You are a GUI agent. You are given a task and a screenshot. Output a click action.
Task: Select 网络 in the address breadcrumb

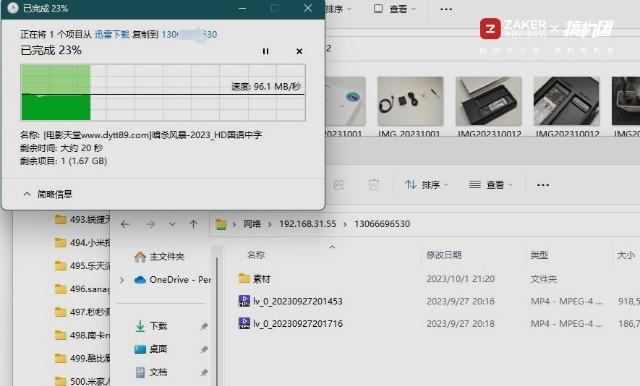click(252, 224)
